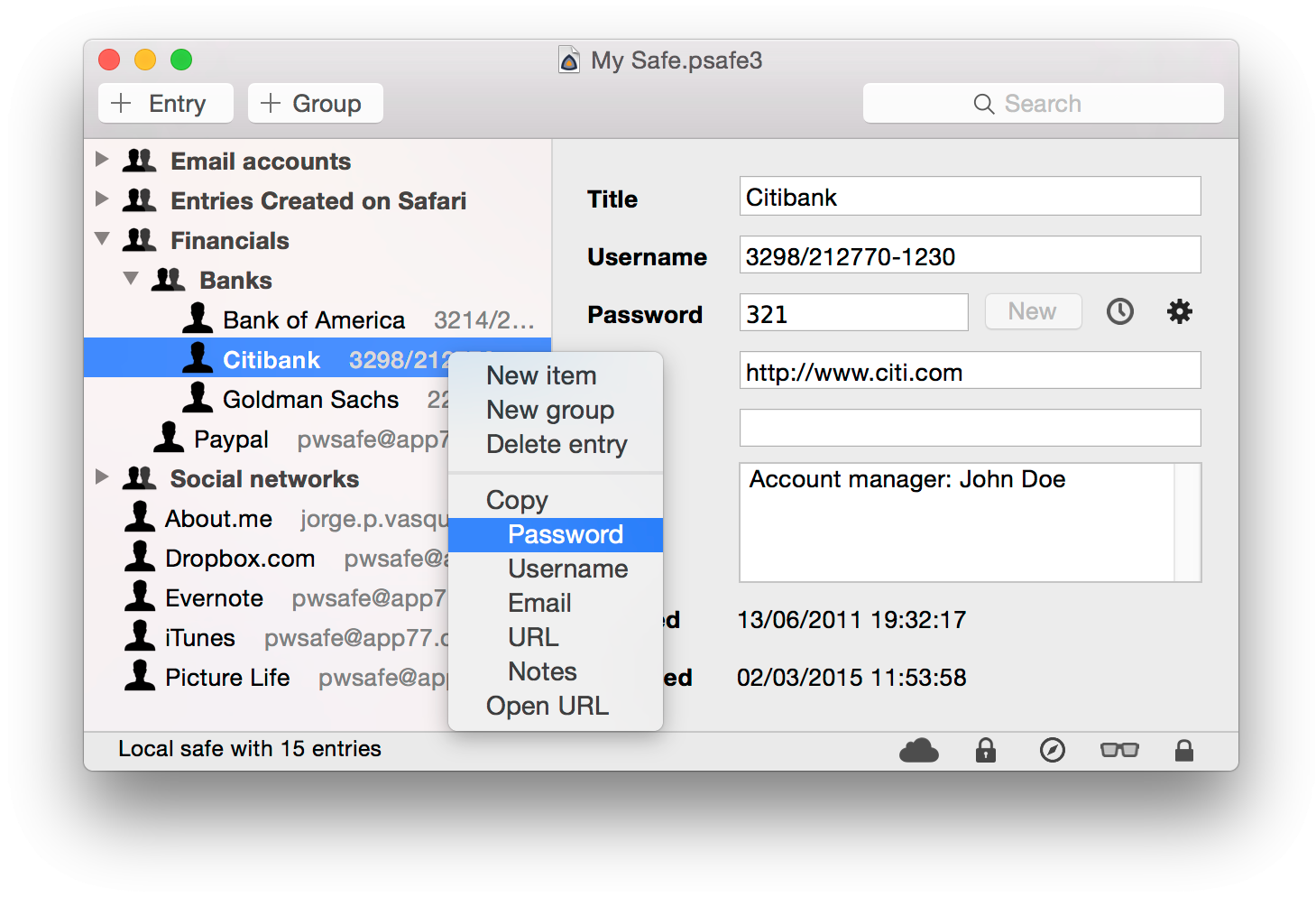The width and height of the screenshot is (1316, 897).
Task: Click the Search field
Action: 1044,103
